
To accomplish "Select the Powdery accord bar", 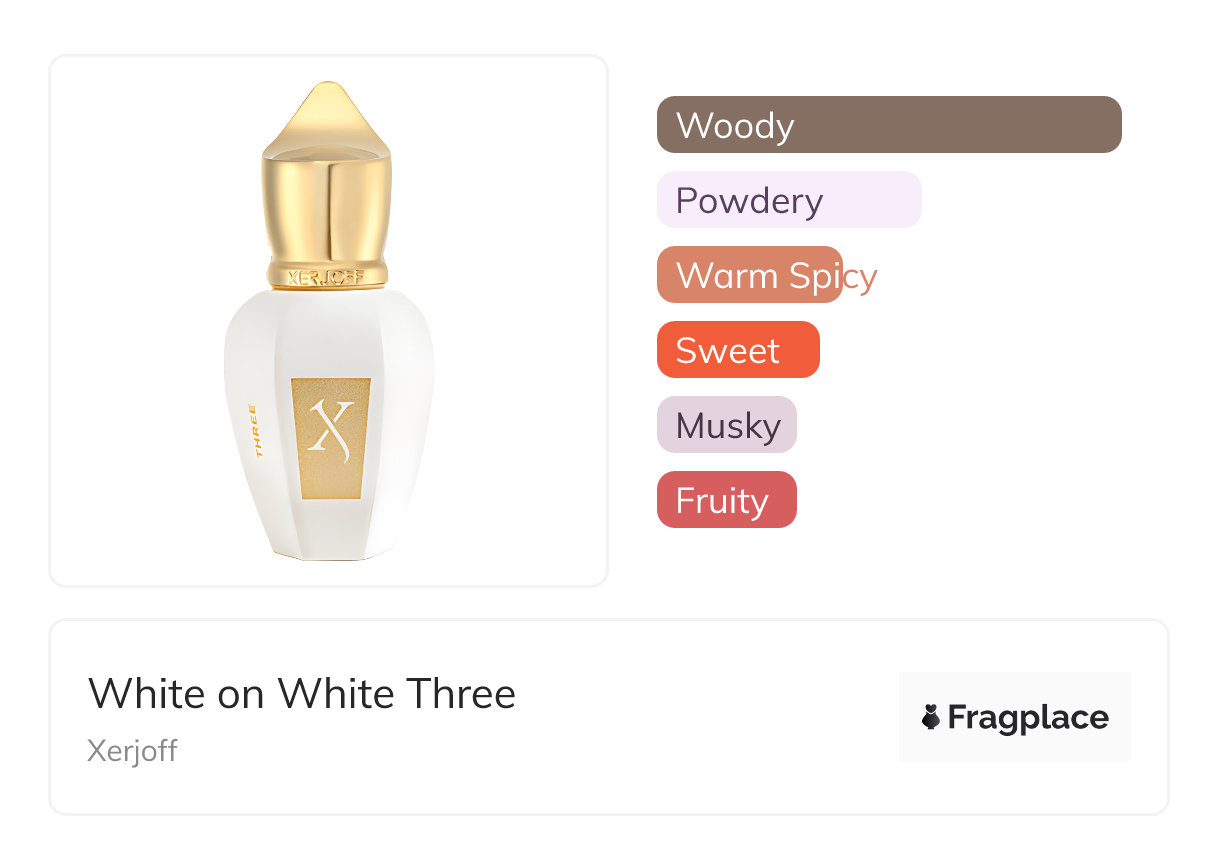I will click(x=788, y=200).
